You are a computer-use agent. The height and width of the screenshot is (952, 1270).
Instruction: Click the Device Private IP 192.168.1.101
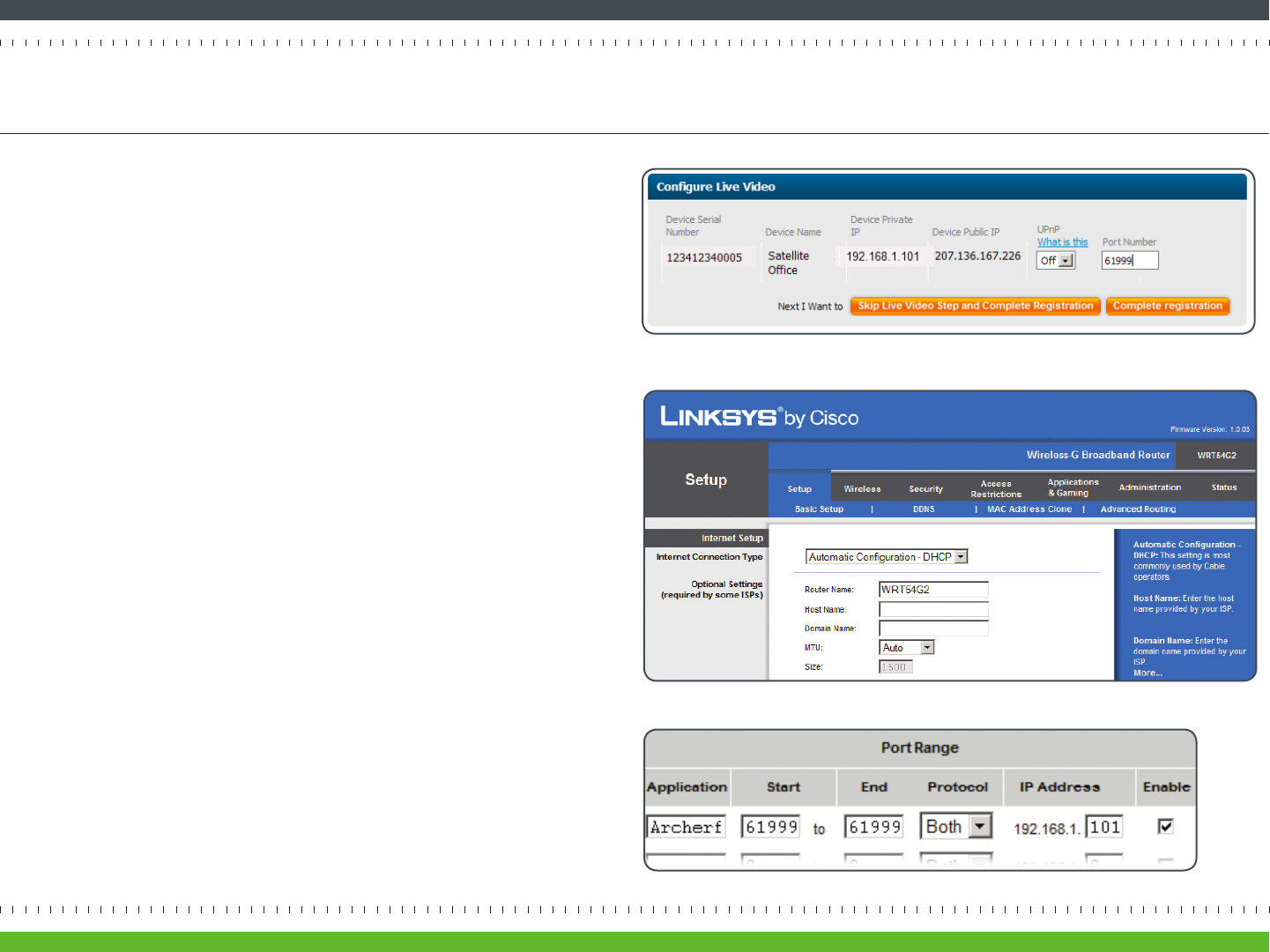pyautogui.click(x=882, y=257)
